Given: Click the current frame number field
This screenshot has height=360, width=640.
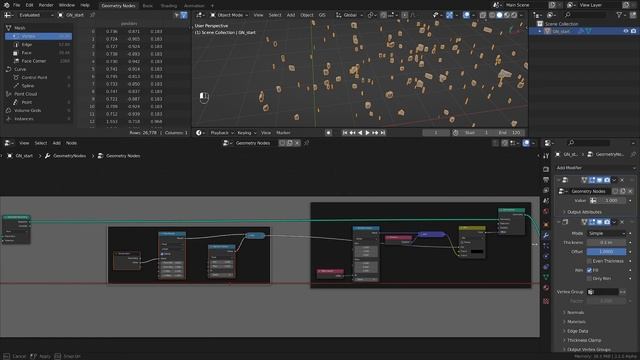Looking at the screenshot, I should tap(436, 133).
